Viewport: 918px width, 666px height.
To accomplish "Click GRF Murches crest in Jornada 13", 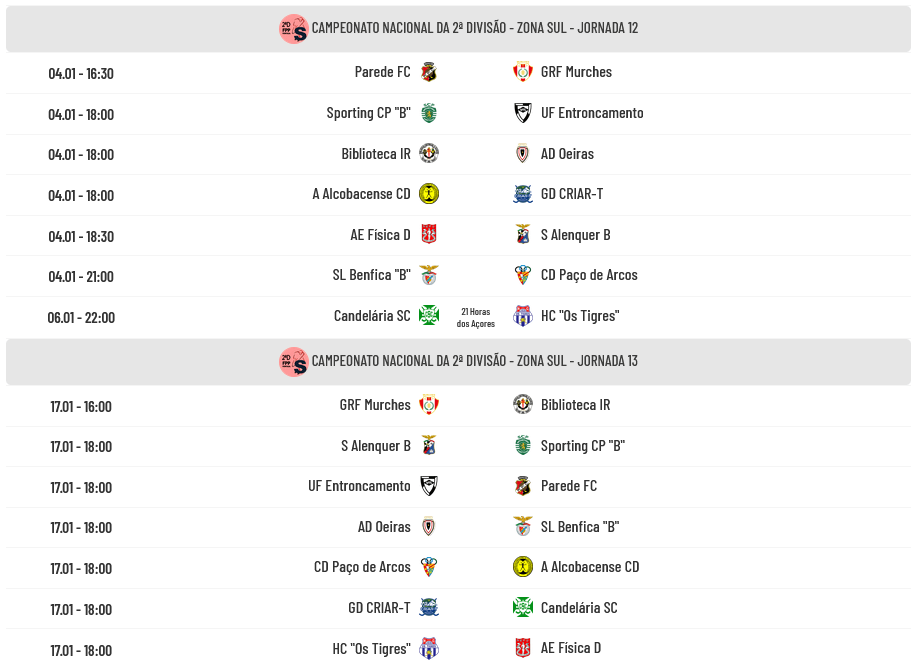I will (x=429, y=405).
